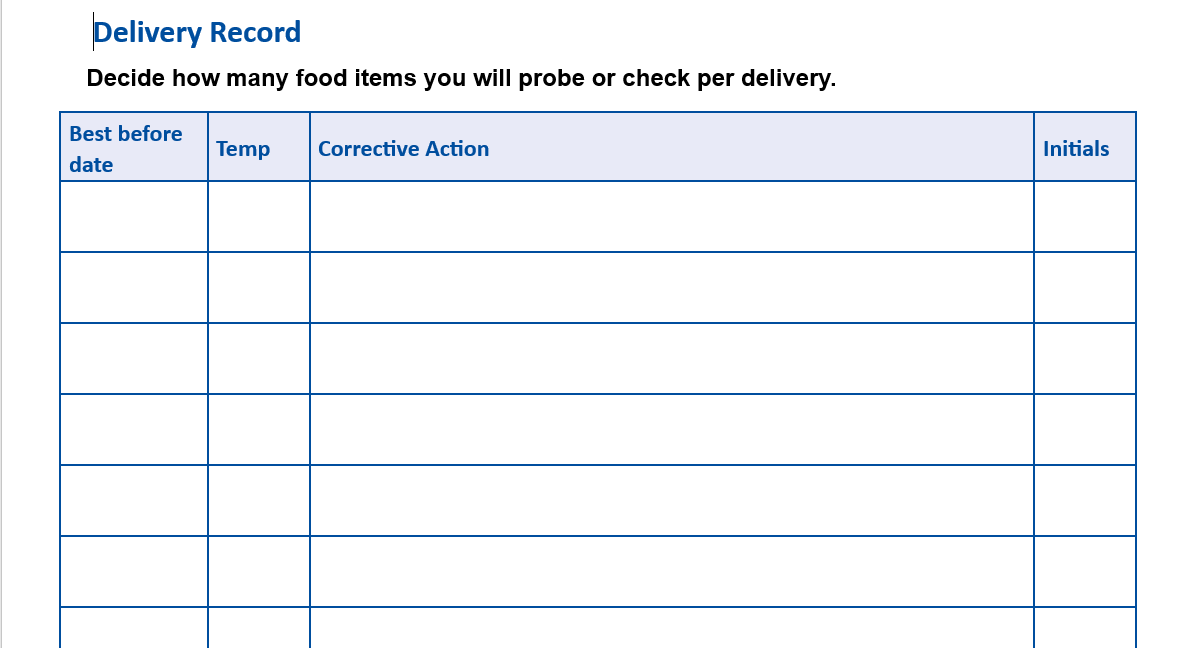Place cursor in first empty Temp cell
Image resolution: width=1189 pixels, height=648 pixels.
point(259,216)
